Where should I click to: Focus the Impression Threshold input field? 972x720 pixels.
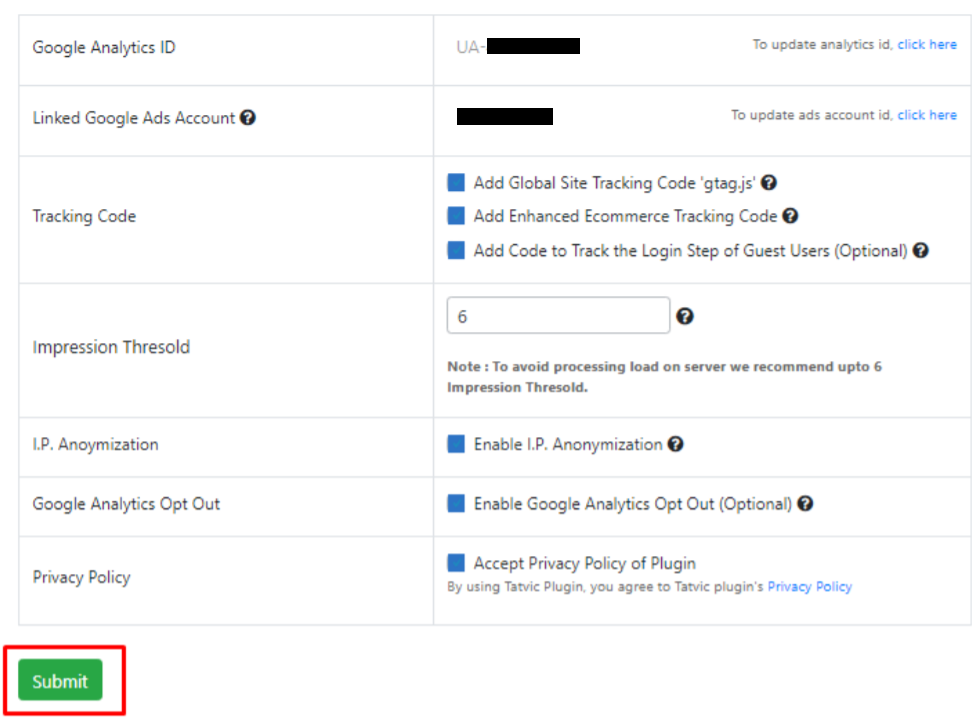pyautogui.click(x=558, y=316)
